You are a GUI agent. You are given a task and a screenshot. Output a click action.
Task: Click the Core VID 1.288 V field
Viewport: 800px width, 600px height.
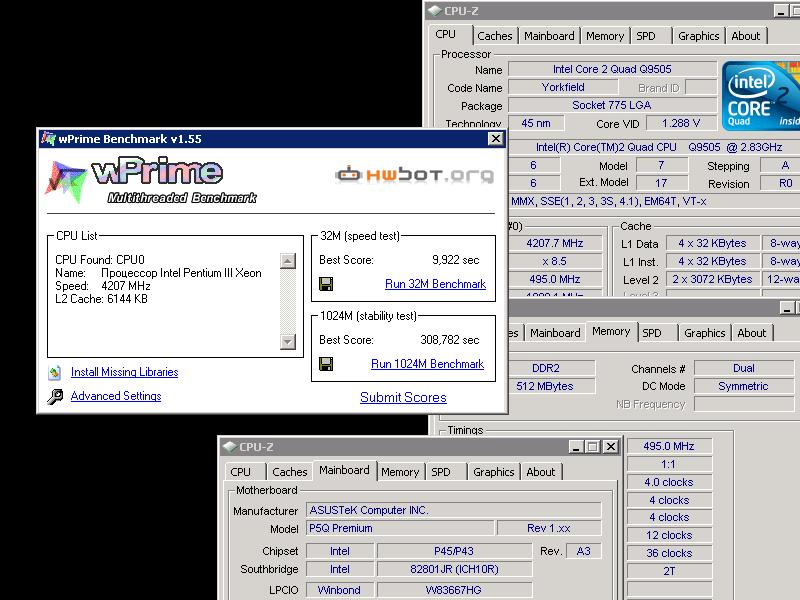click(x=681, y=123)
